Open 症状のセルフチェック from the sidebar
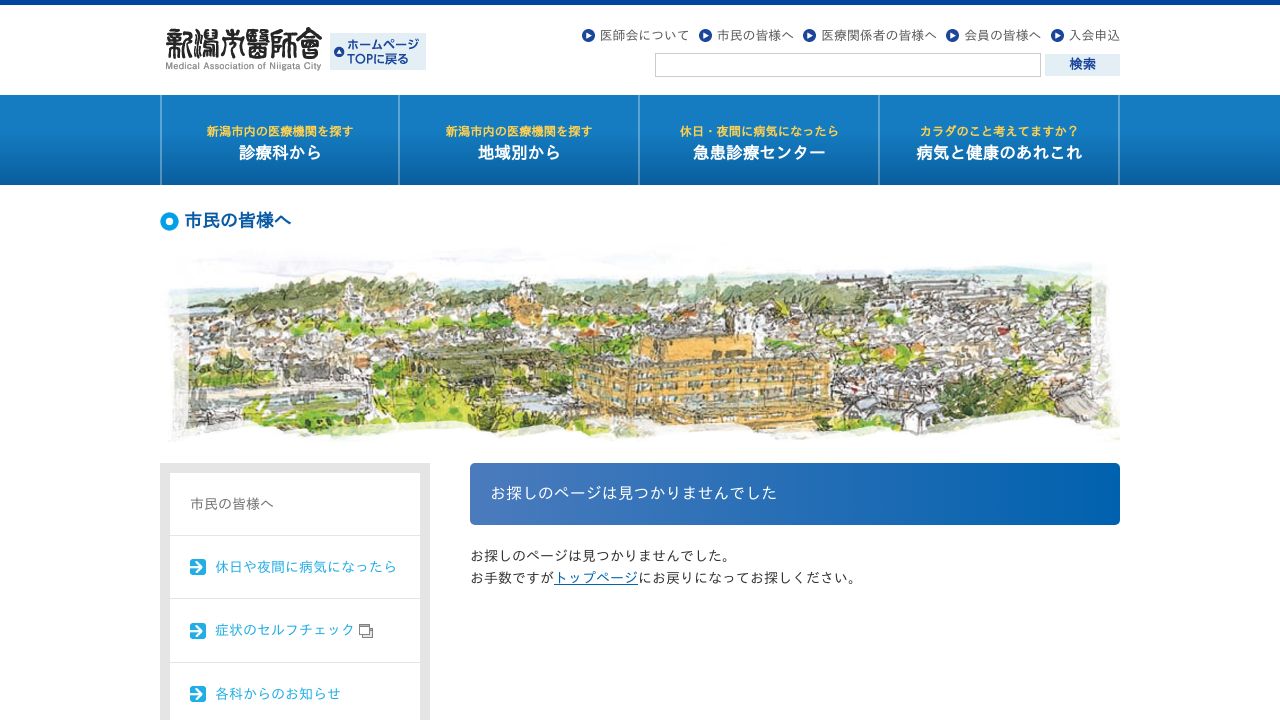The width and height of the screenshot is (1280, 720). coord(283,630)
